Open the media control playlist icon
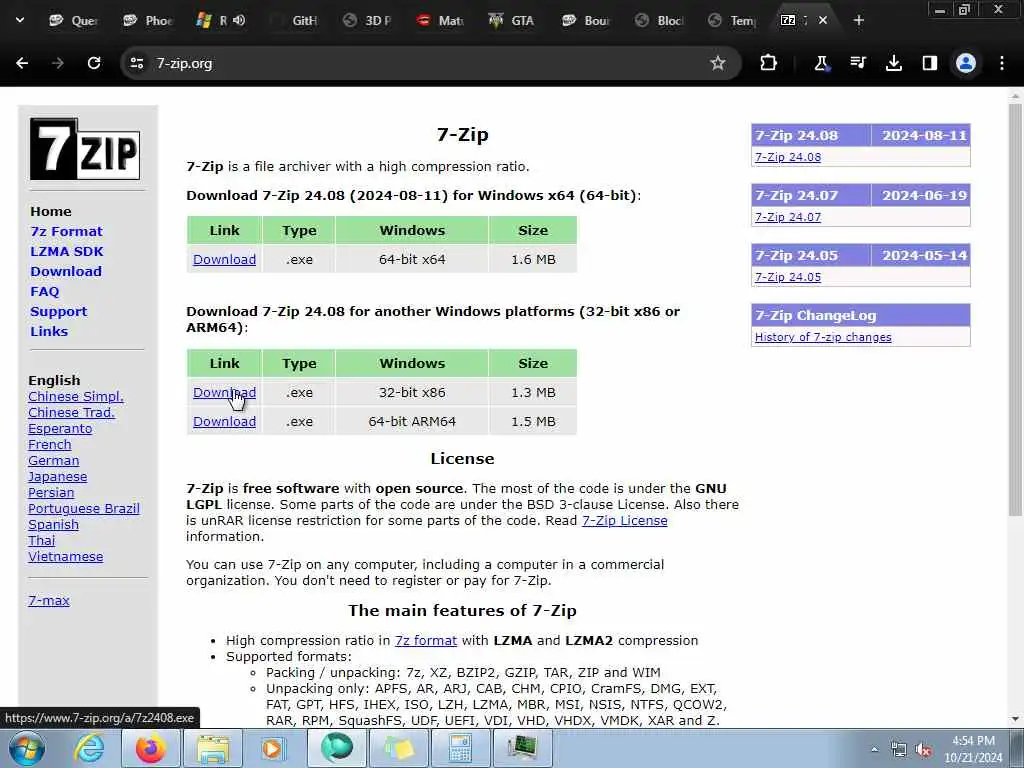The width and height of the screenshot is (1024, 768). 857,63
